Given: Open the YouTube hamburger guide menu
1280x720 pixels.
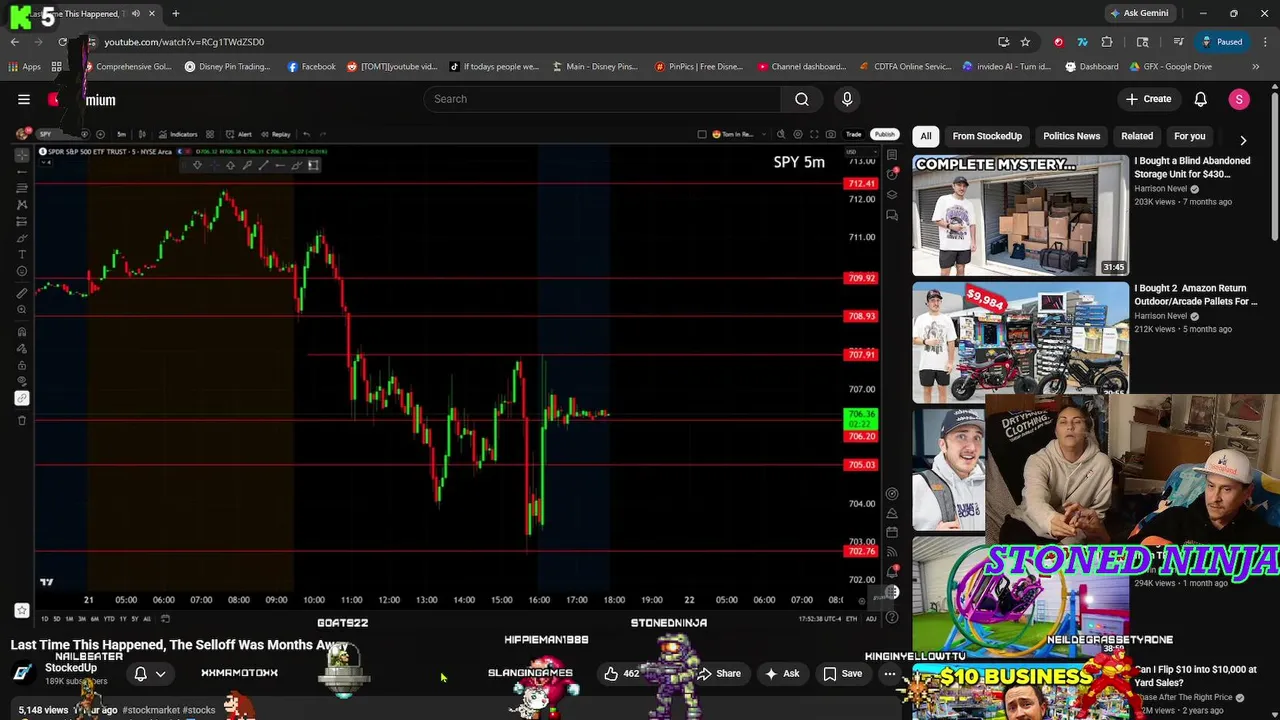Looking at the screenshot, I should tap(24, 99).
